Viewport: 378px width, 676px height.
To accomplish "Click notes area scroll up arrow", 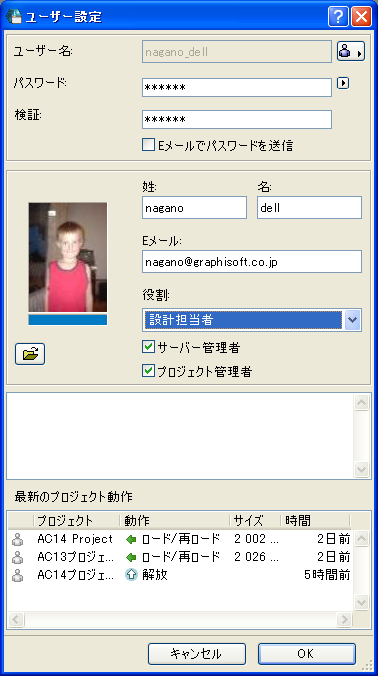I will click(x=361, y=403).
